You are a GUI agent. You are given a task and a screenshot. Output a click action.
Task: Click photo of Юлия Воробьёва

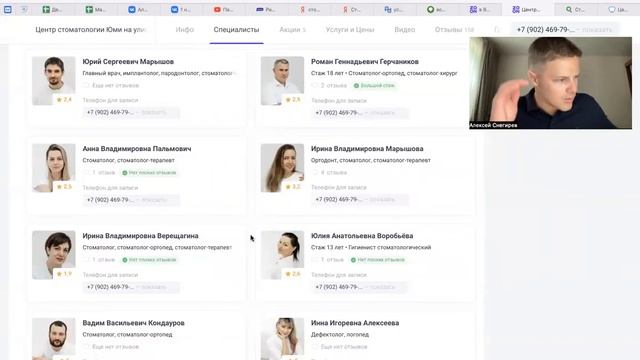[282, 255]
